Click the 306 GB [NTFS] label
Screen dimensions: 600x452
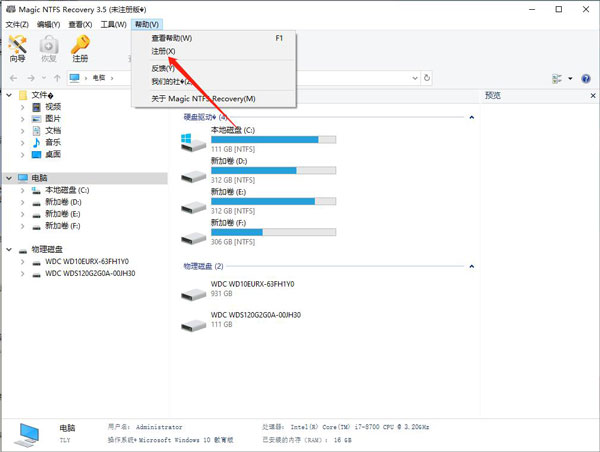tap(233, 242)
